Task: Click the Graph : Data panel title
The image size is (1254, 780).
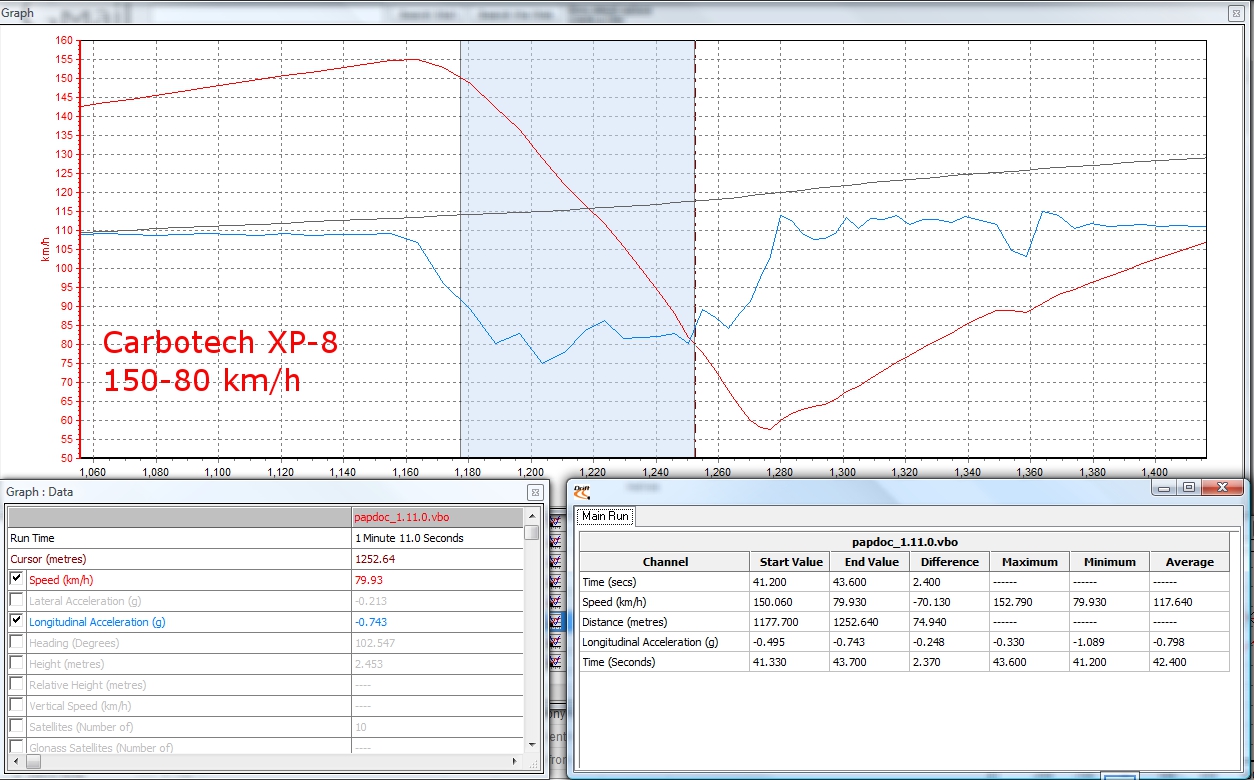Action: pos(40,492)
